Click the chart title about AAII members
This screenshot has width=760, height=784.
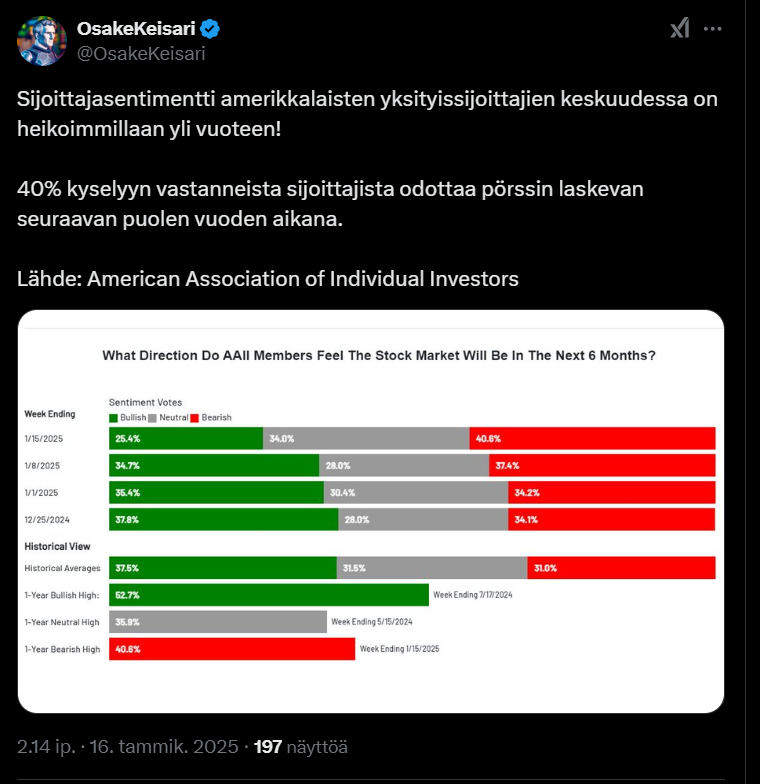(379, 356)
